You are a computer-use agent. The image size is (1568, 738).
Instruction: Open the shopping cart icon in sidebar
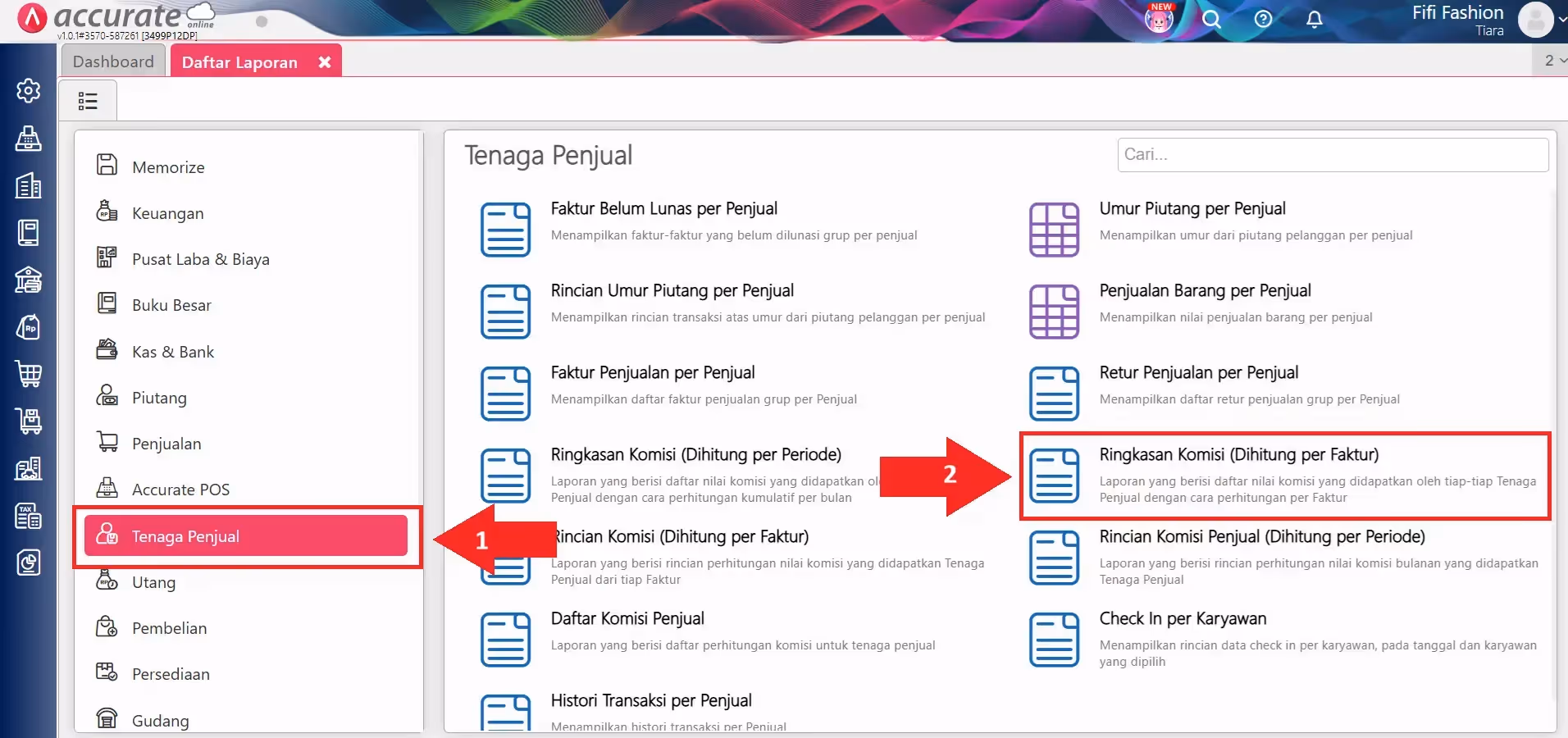(29, 375)
